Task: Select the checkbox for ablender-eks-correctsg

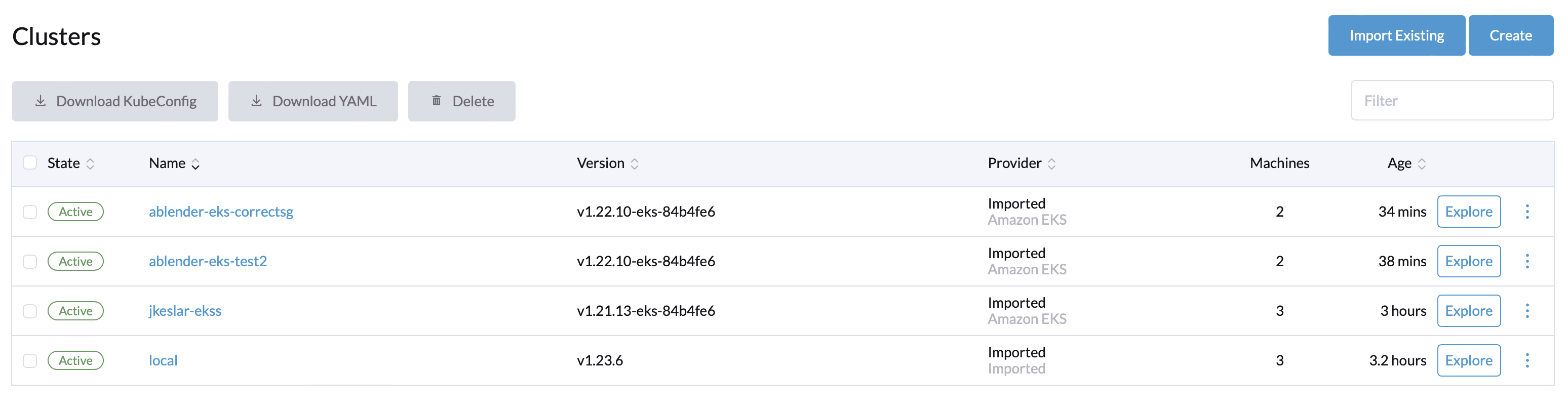Action: click(x=30, y=212)
